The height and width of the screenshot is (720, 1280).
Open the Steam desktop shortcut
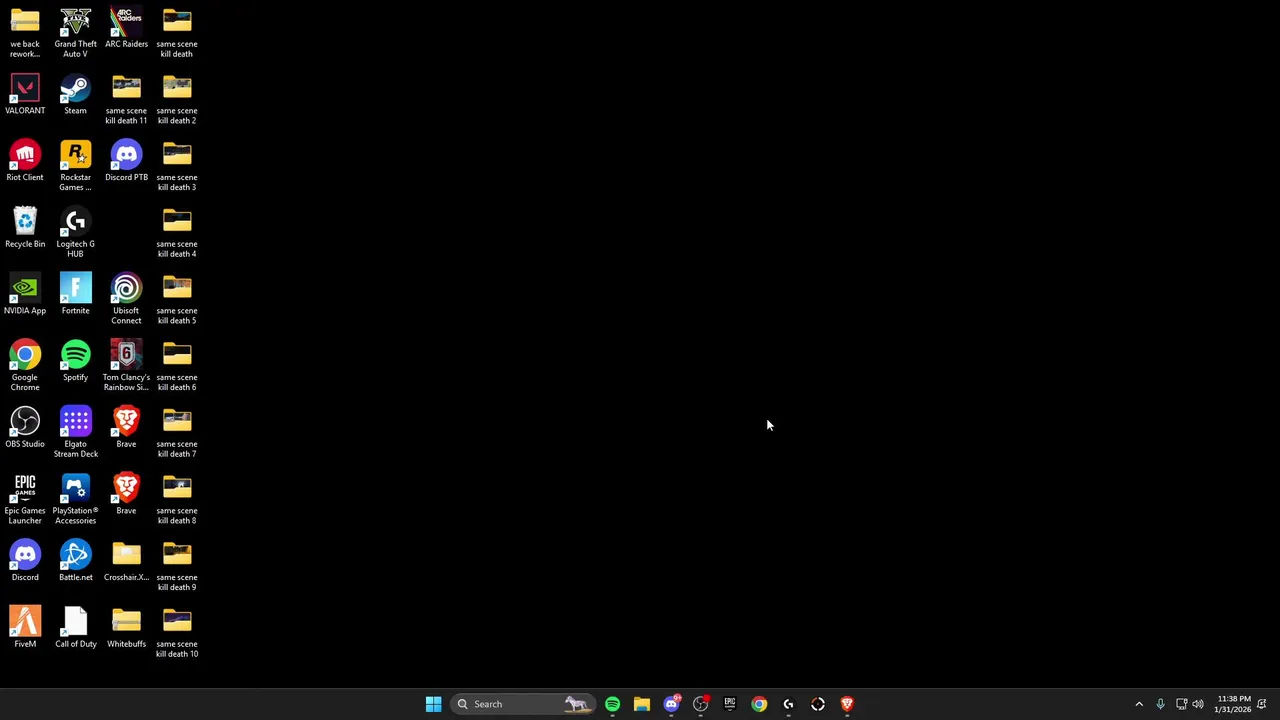click(75, 94)
